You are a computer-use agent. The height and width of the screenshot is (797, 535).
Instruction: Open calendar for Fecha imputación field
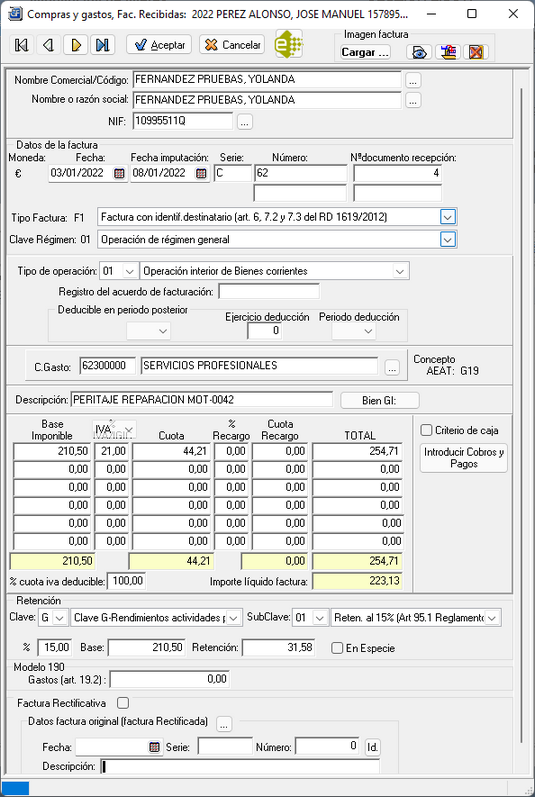(202, 173)
